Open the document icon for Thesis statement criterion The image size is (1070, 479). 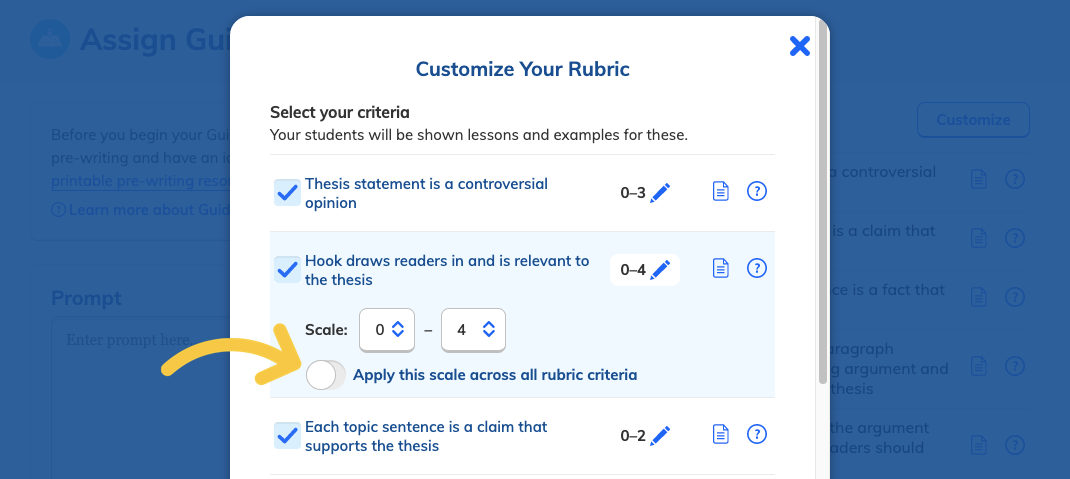click(721, 192)
